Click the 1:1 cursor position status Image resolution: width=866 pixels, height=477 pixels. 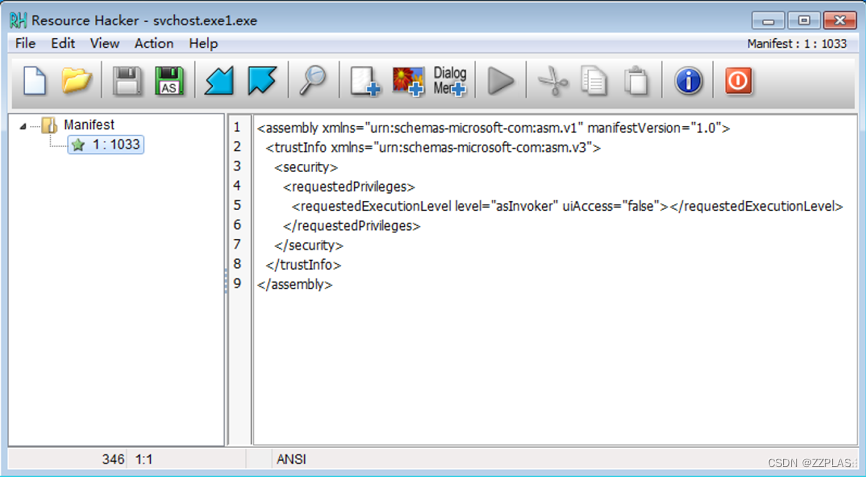[x=144, y=459]
